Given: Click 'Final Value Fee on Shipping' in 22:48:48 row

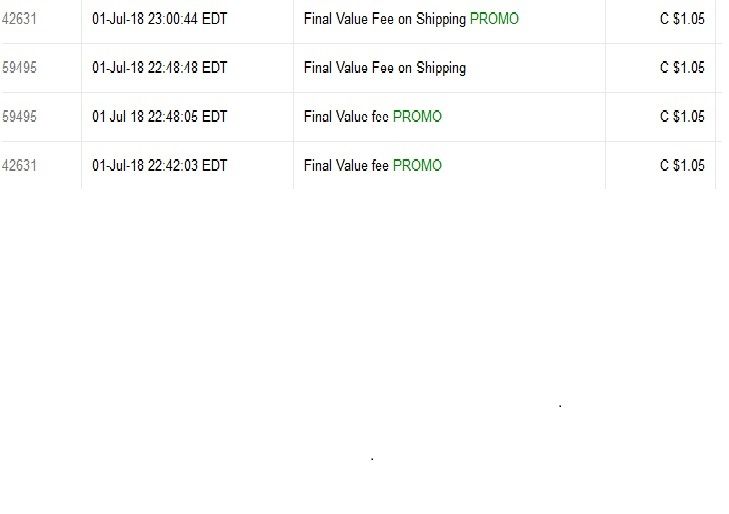Looking at the screenshot, I should click(x=385, y=68).
